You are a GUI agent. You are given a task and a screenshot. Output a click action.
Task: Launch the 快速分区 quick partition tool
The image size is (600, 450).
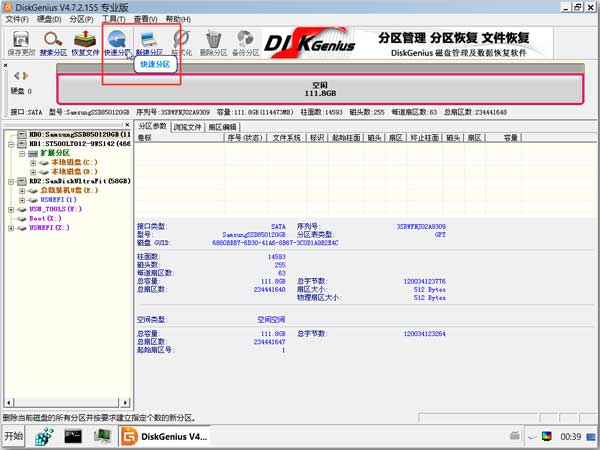(117, 43)
